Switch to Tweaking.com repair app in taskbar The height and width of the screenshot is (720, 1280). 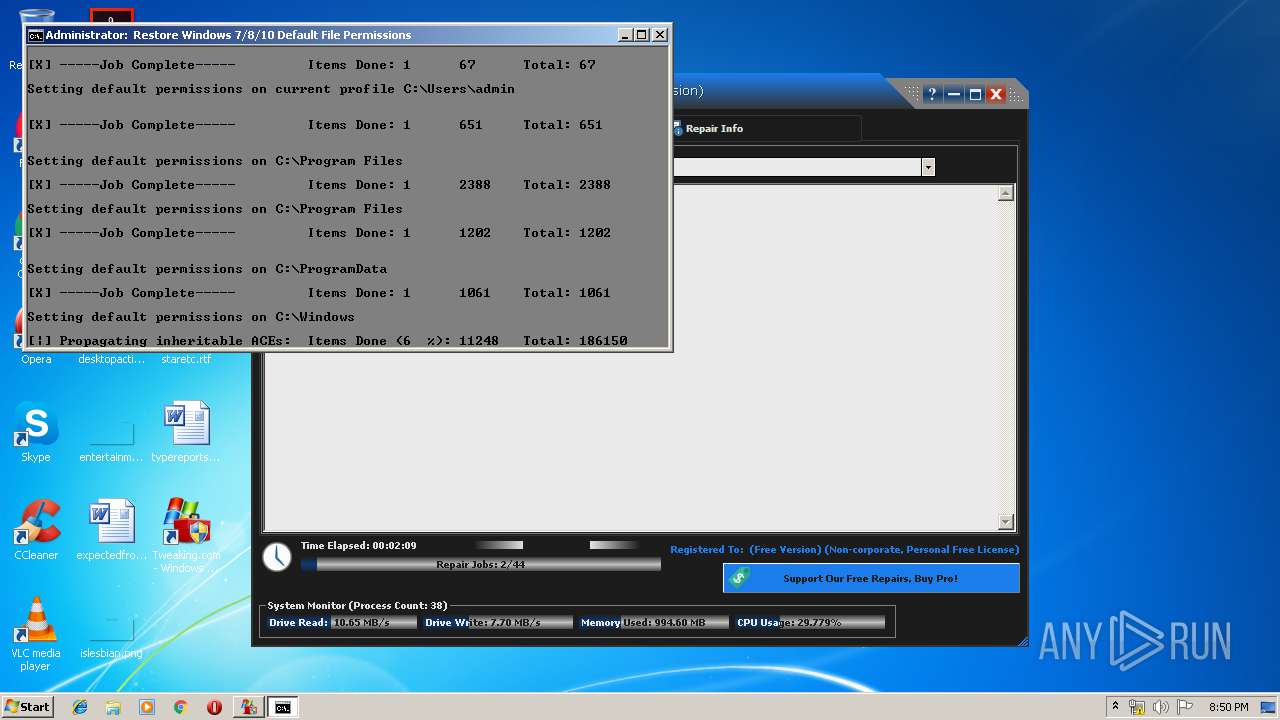click(248, 707)
